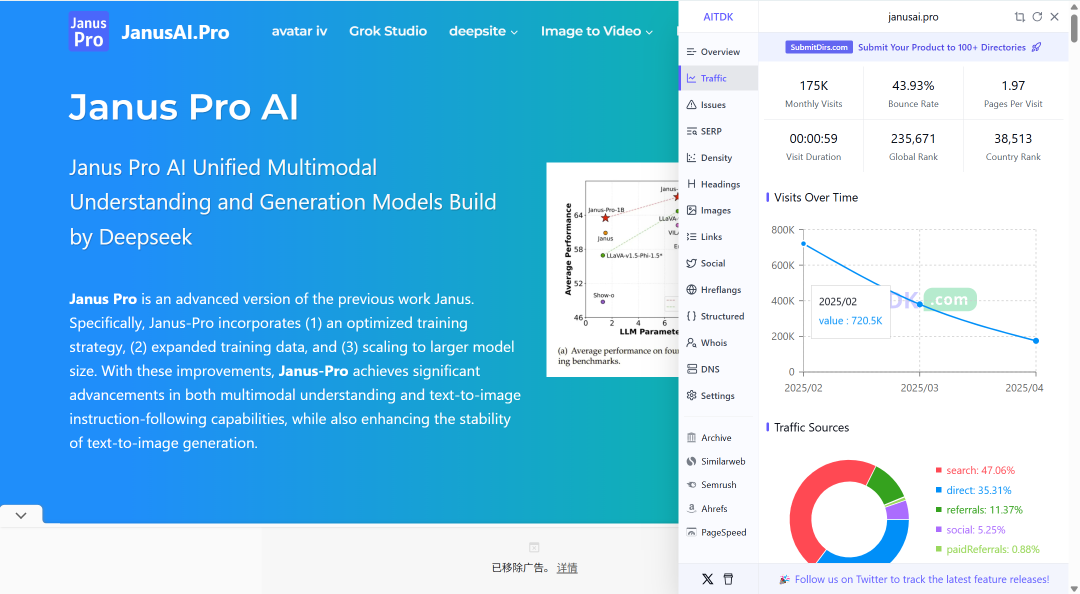Image resolution: width=1080 pixels, height=594 pixels.
Task: Click the AITDK brand title
Action: pyautogui.click(x=718, y=17)
